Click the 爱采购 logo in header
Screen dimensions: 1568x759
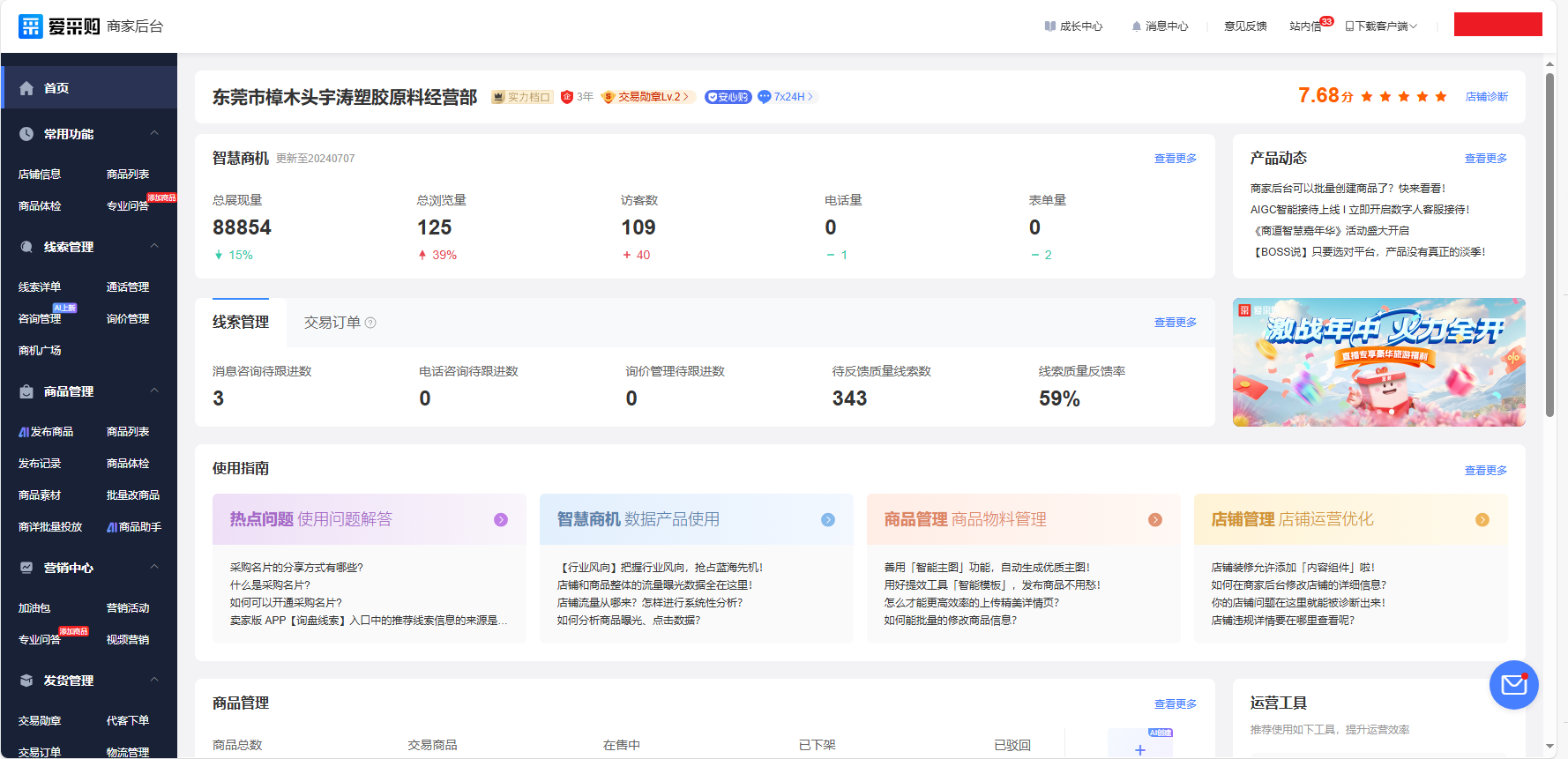coord(59,26)
